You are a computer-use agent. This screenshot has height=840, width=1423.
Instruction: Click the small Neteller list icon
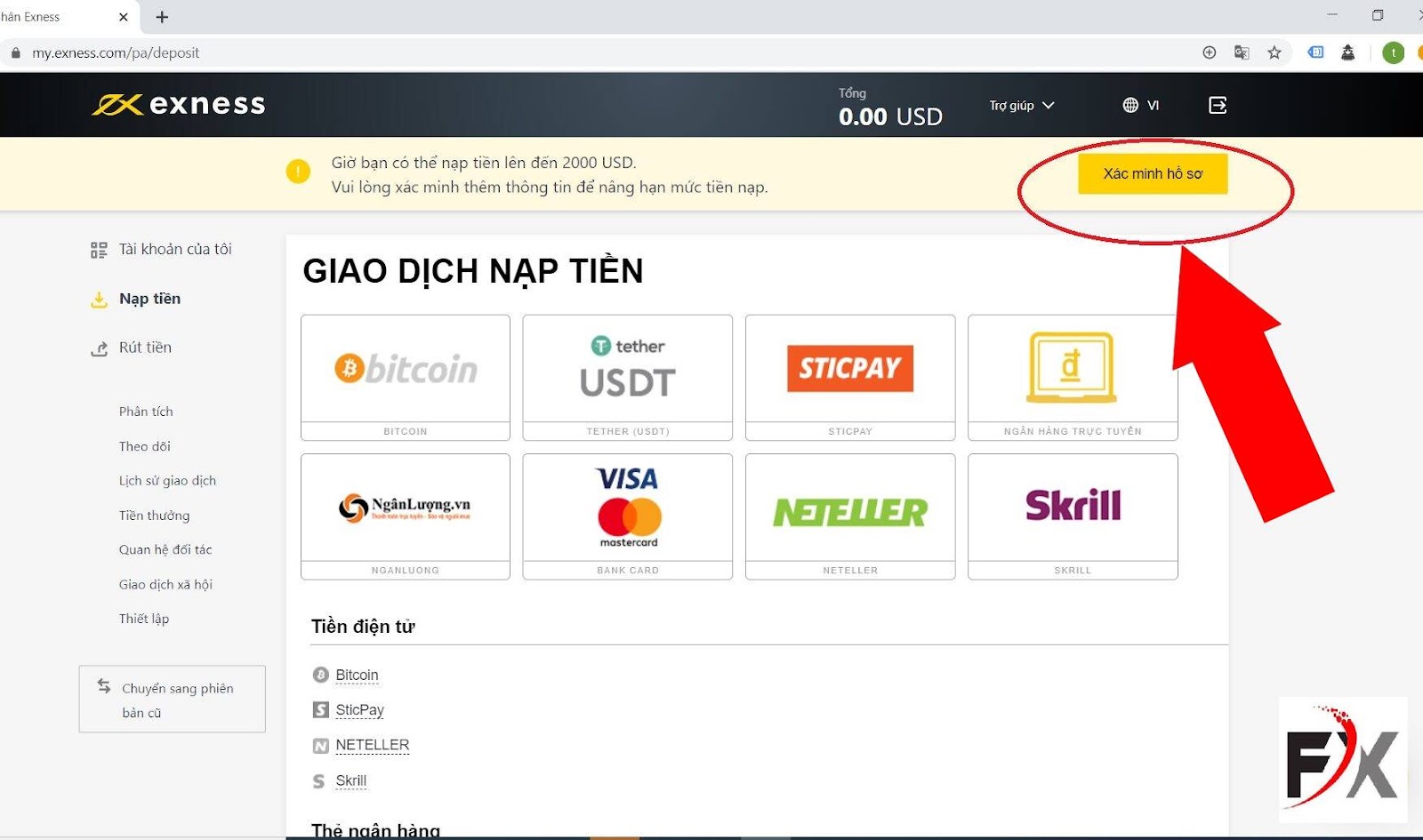321,746
